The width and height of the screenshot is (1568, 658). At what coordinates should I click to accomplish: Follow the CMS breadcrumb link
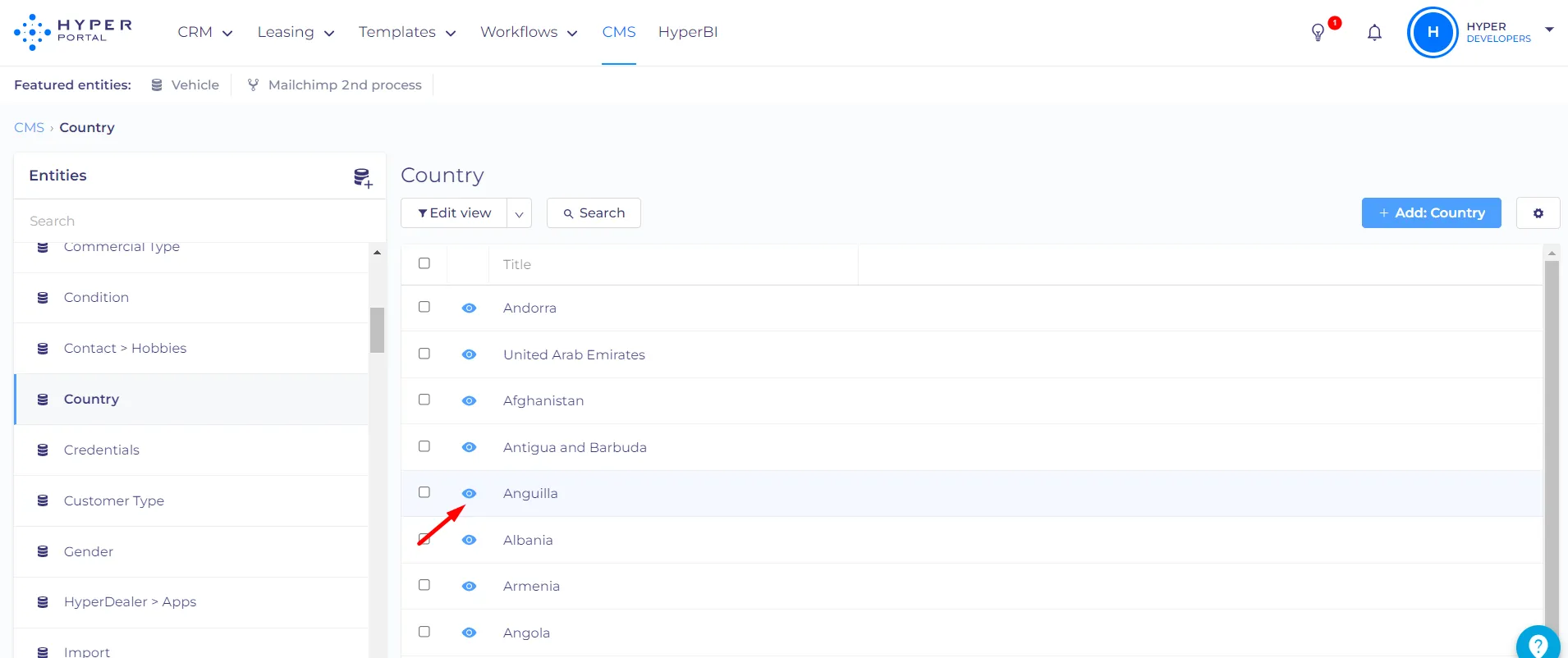point(29,127)
